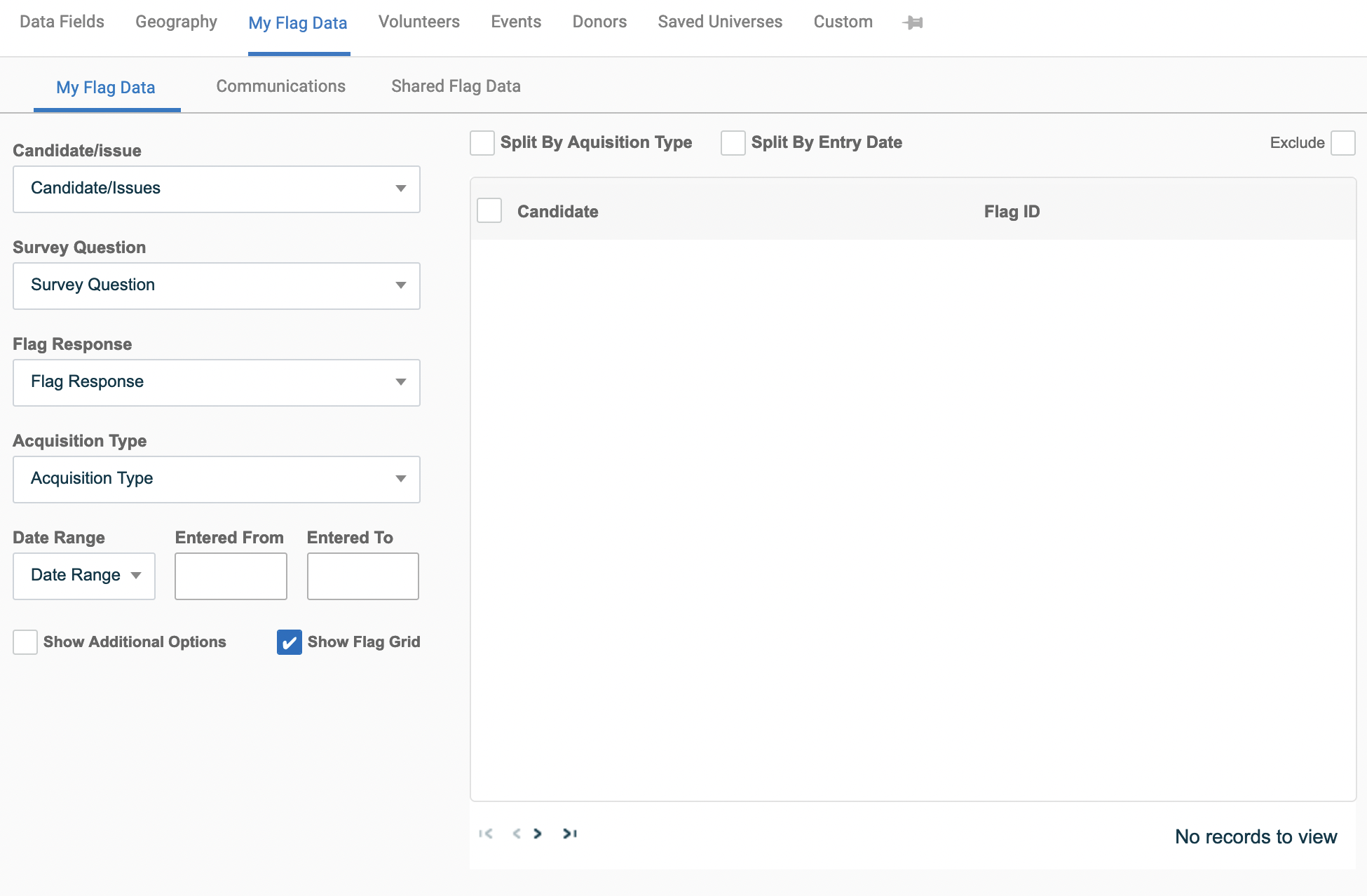This screenshot has height=896, width=1367.
Task: Enable Show Additional Options
Action: (x=25, y=642)
